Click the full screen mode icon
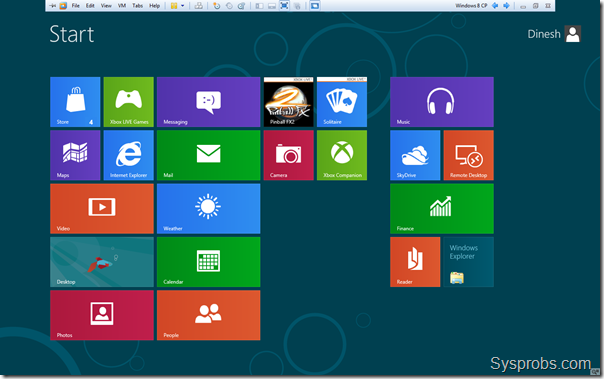Image resolution: width=604 pixels, height=379 pixels. click(284, 5)
